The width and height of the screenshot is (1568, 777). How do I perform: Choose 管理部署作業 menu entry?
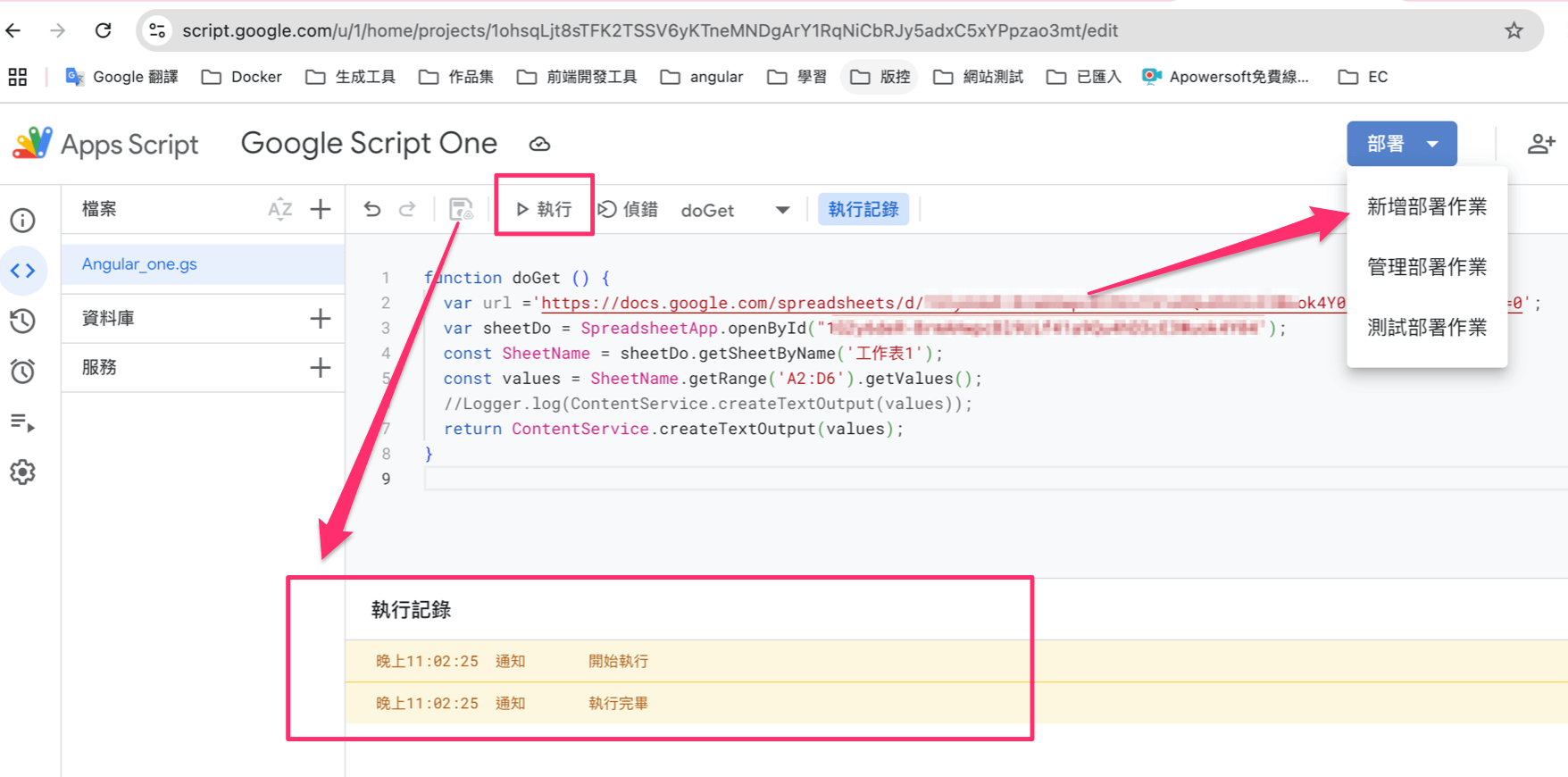(x=1426, y=267)
